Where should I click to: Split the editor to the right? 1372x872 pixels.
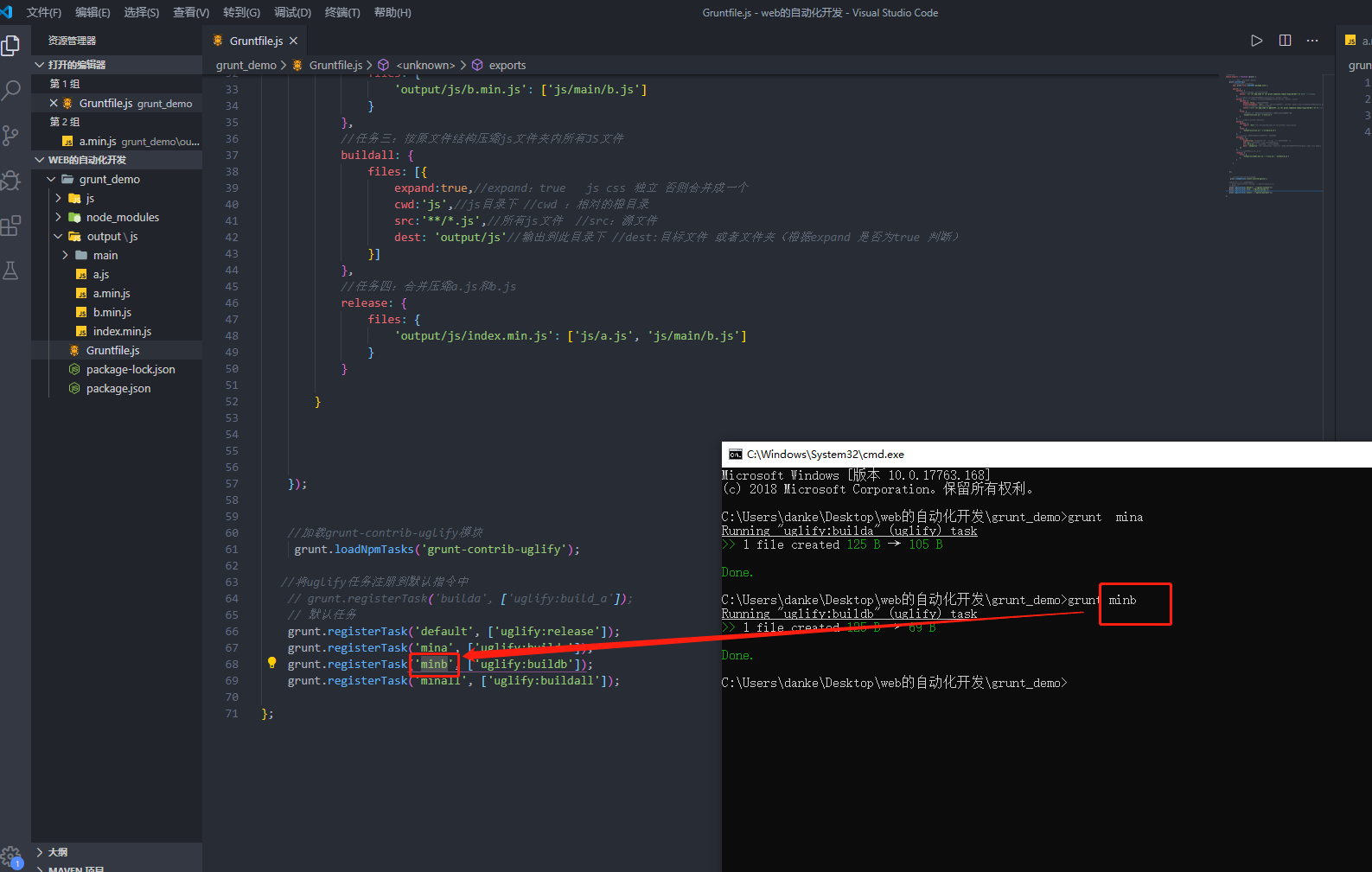click(x=1286, y=41)
